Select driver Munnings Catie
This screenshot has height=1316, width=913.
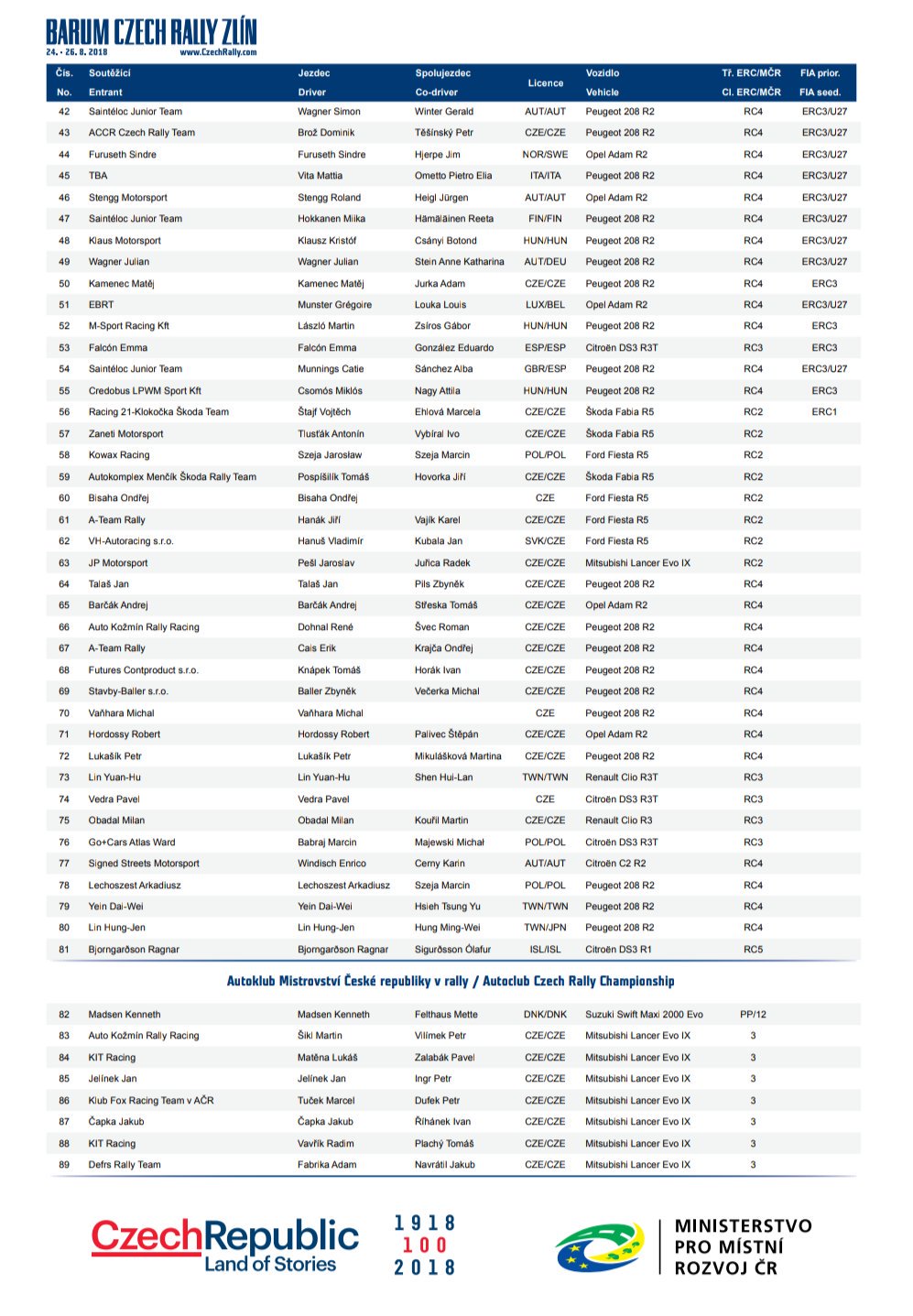(330, 369)
